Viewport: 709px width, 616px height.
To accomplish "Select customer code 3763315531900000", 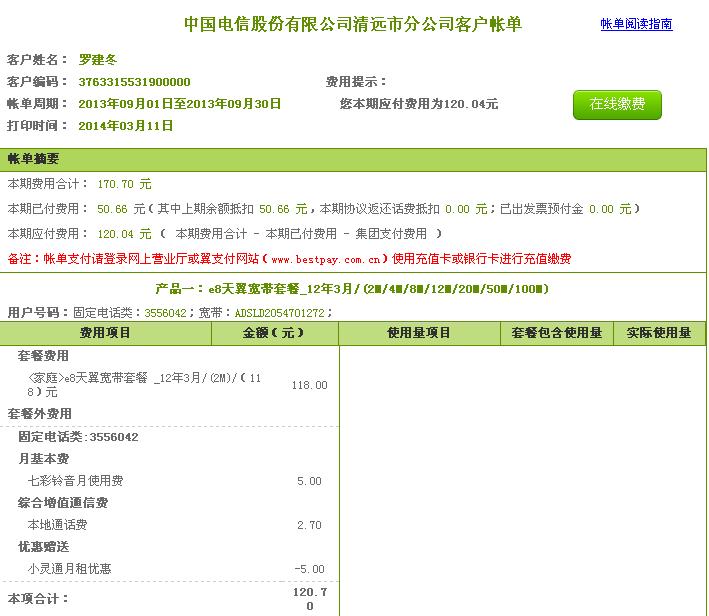I will coord(134,82).
